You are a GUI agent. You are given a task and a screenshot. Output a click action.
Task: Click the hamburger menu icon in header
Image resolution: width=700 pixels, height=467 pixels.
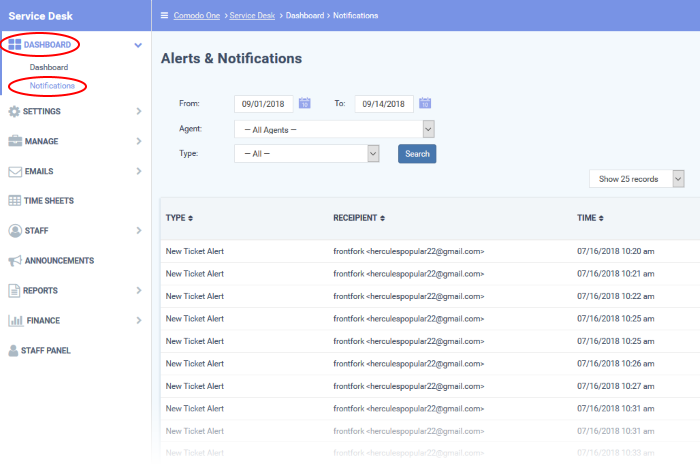(163, 16)
